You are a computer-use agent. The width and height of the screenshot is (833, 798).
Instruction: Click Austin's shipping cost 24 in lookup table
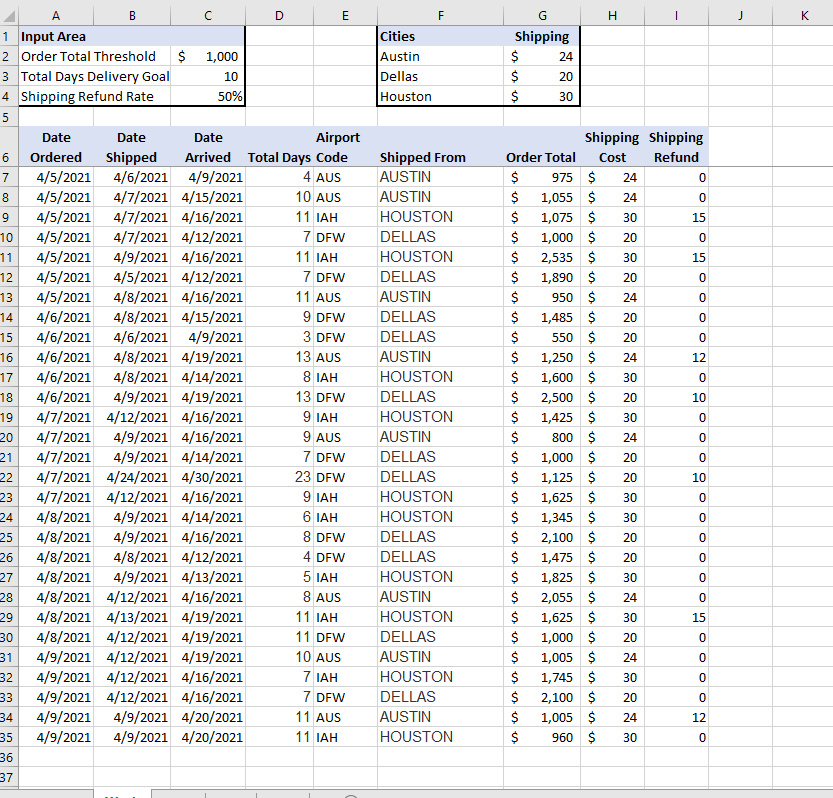point(542,56)
